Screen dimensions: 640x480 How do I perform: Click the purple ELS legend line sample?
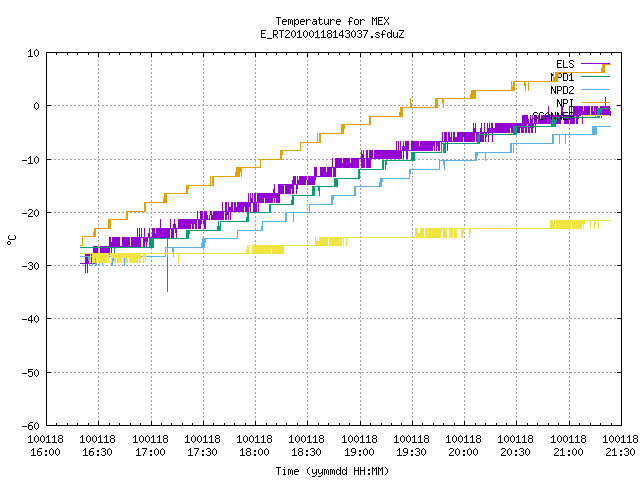point(595,64)
